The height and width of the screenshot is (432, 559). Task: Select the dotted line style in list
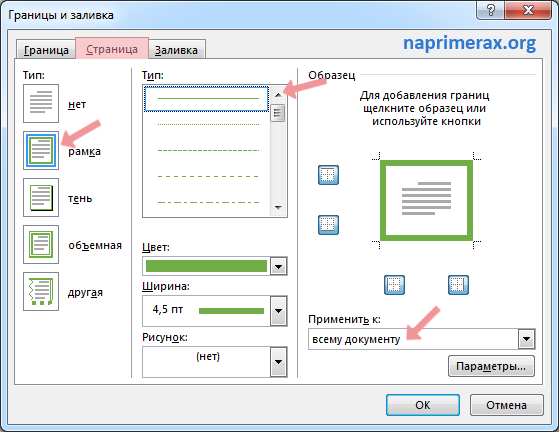208,124
